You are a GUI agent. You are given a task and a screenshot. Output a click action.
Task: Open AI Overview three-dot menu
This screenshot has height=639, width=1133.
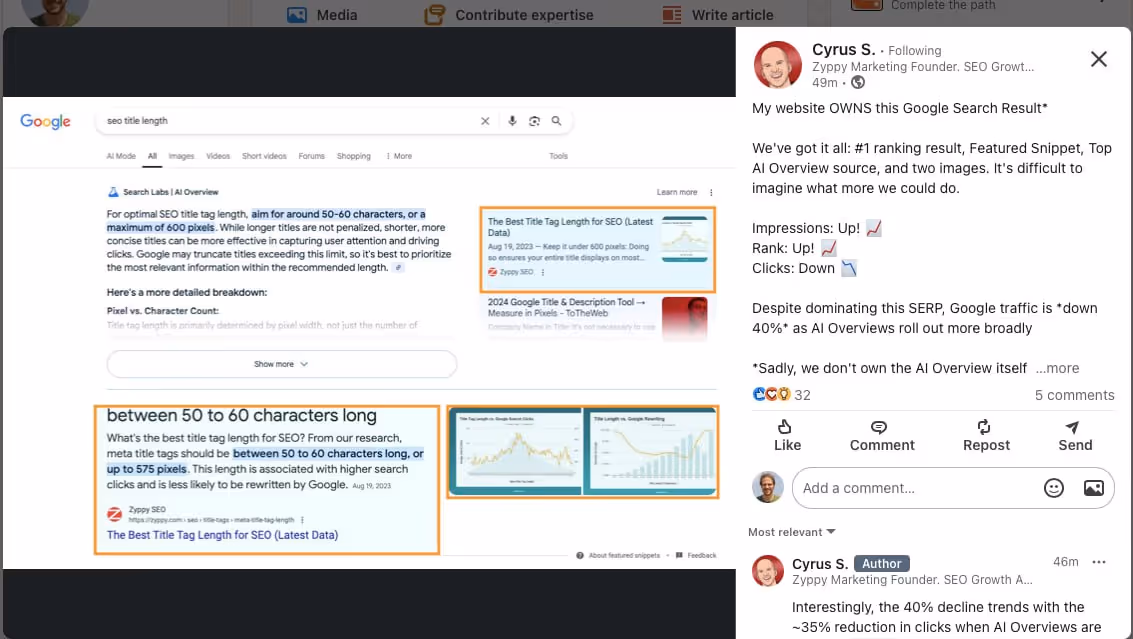pos(711,192)
